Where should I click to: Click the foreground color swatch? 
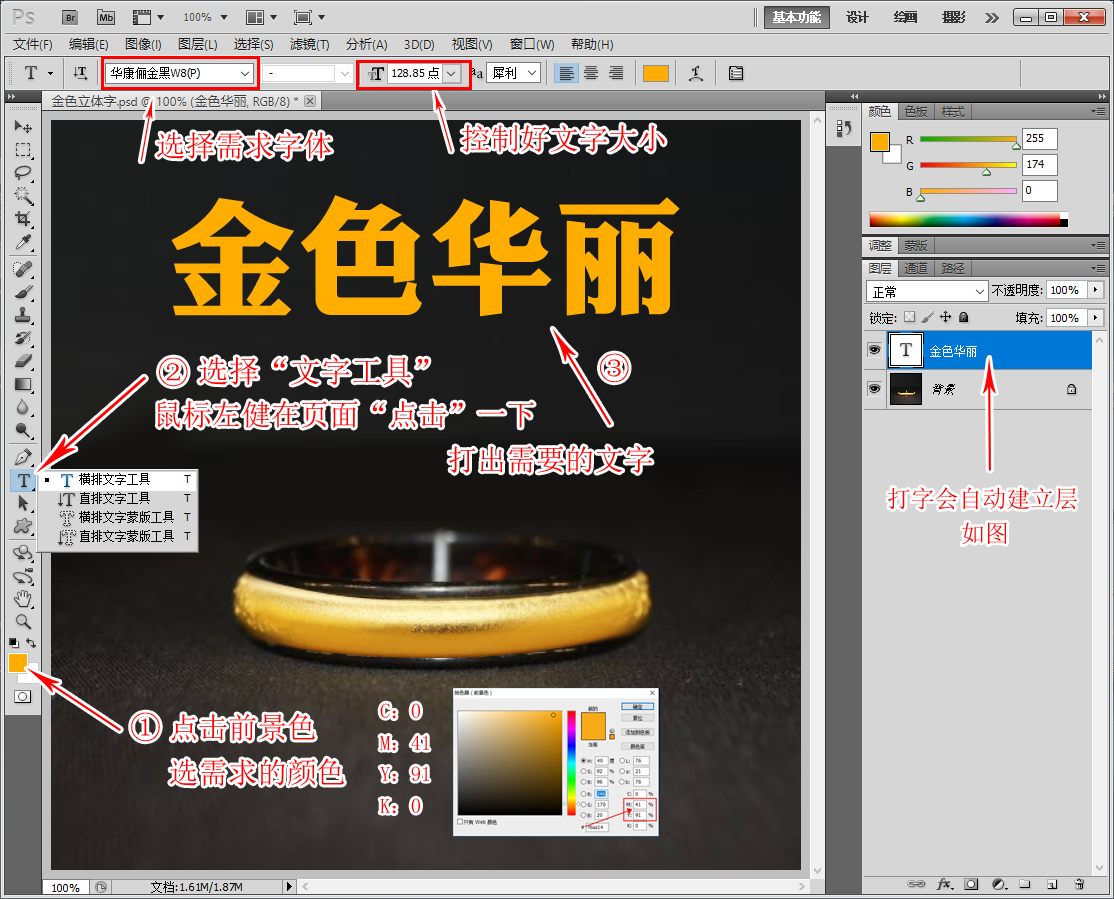[x=17, y=663]
